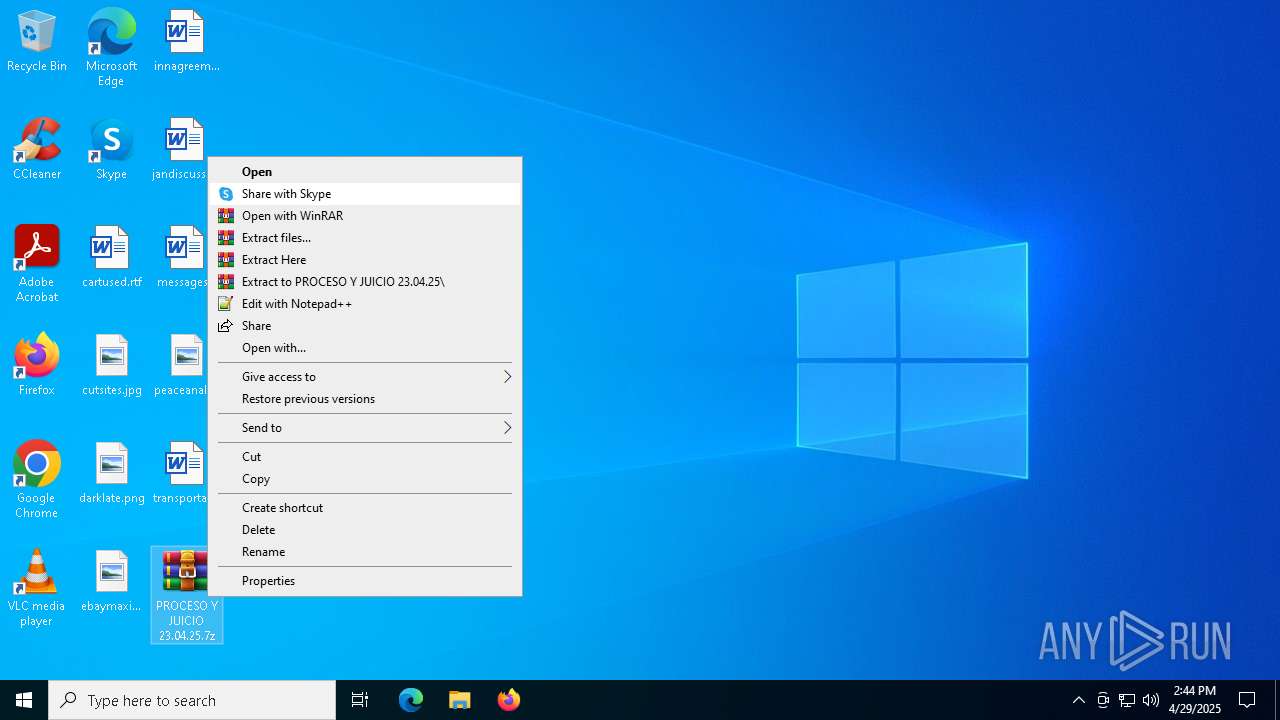
Task: Choose Create shortcut
Action: point(365,508)
